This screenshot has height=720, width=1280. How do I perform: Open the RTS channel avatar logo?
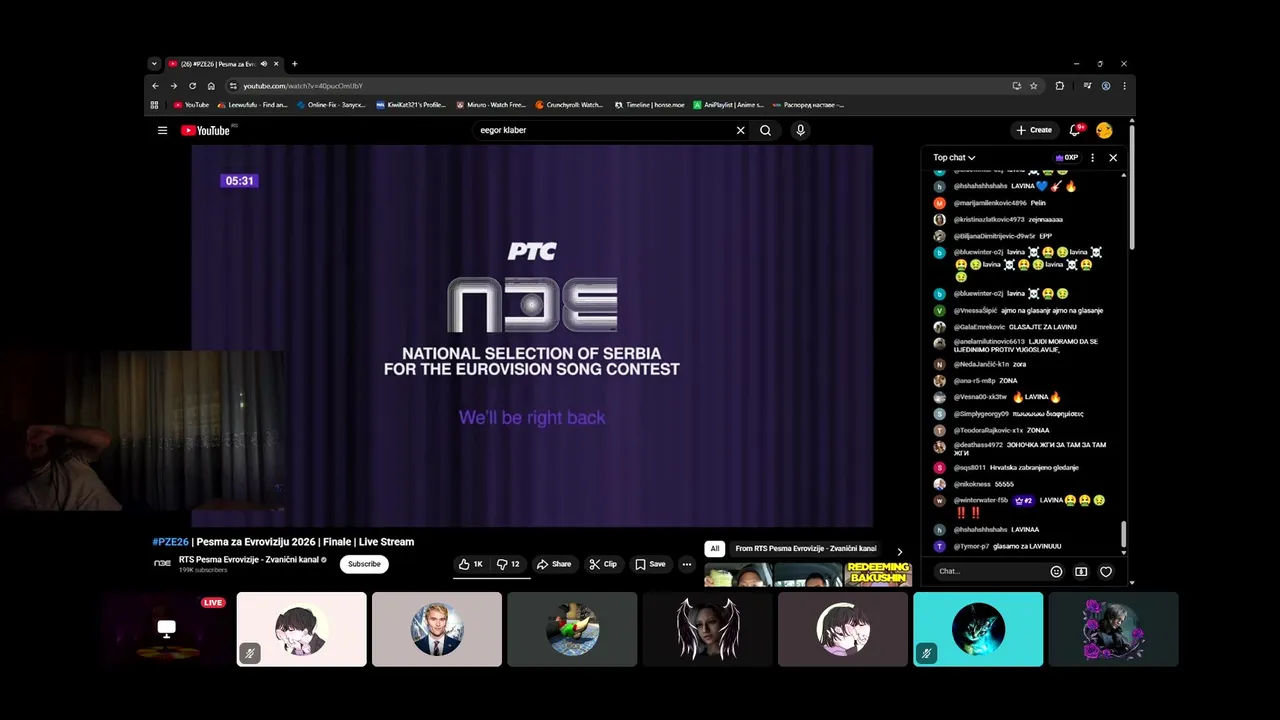(162, 564)
